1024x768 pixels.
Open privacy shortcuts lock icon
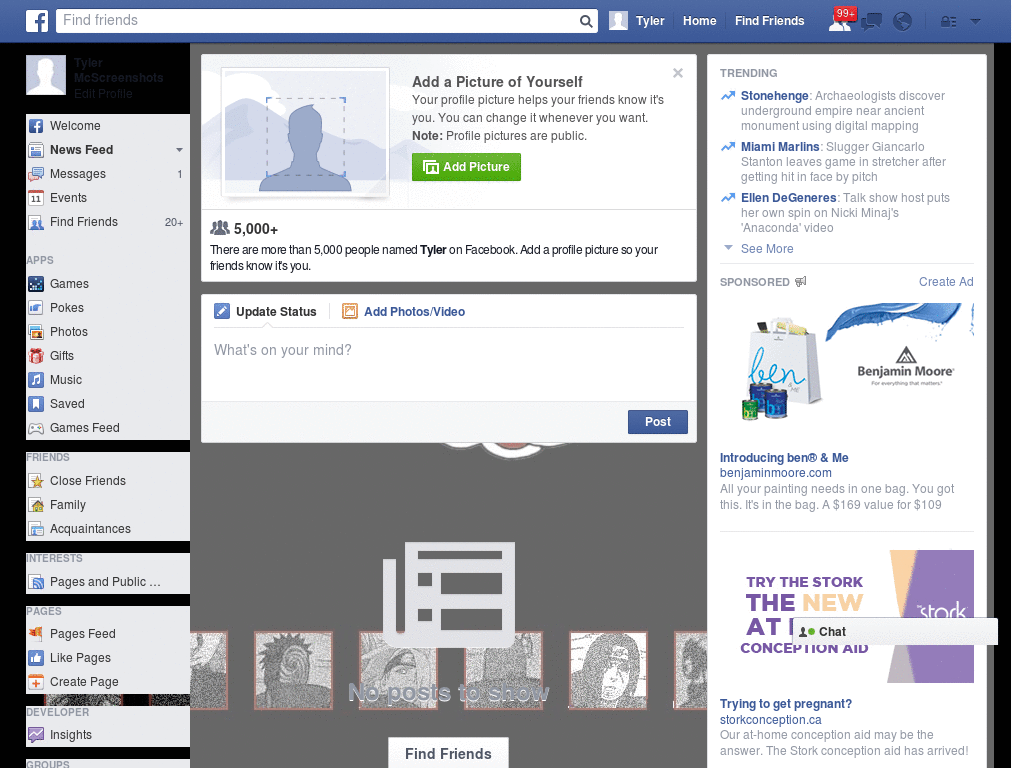click(948, 22)
